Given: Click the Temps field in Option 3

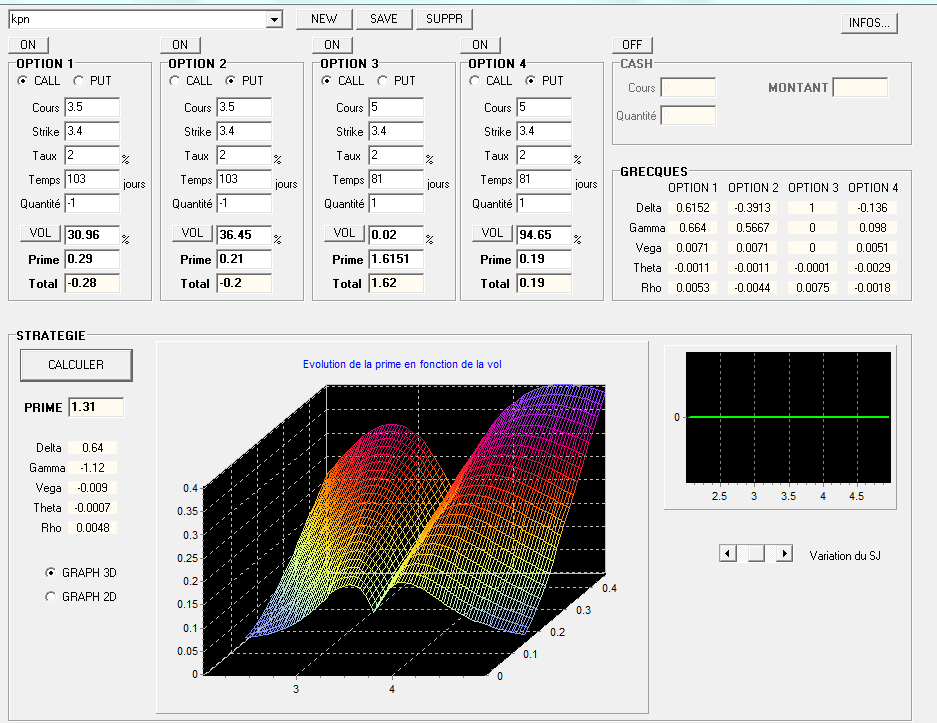Looking at the screenshot, I should coord(396,180).
